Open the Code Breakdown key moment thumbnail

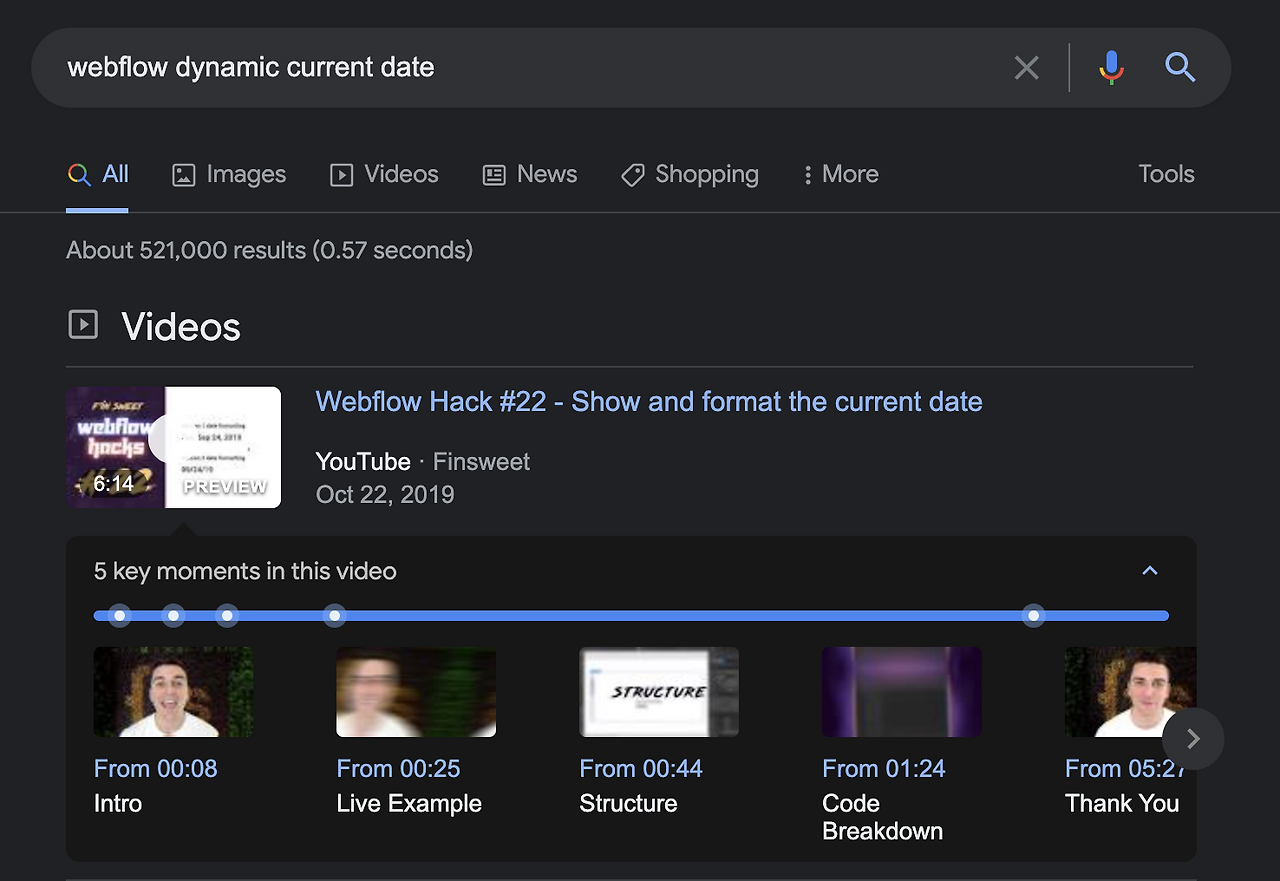902,692
